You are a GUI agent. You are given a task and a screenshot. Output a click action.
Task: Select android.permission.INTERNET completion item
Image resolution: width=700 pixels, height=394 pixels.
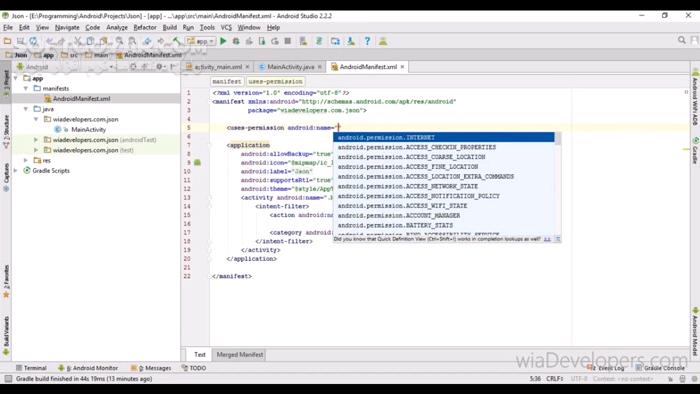tap(444, 137)
